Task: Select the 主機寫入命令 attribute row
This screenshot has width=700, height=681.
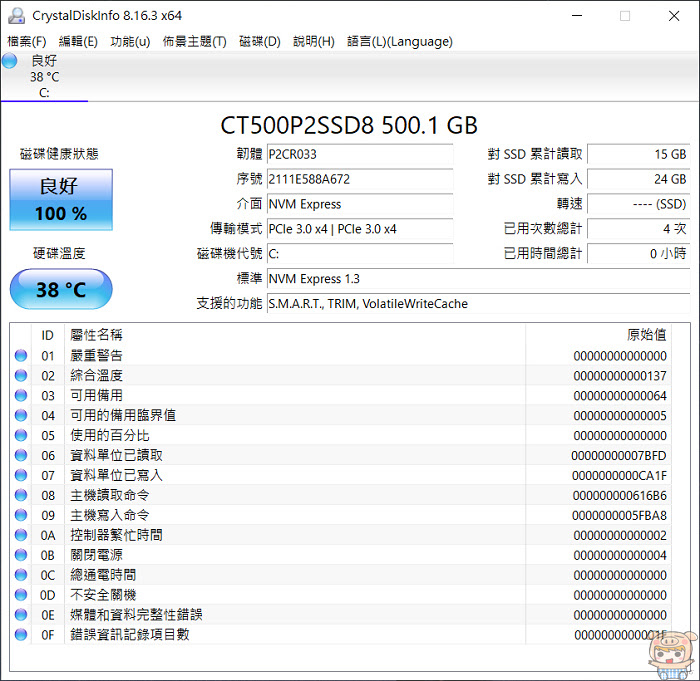Action: (341, 515)
